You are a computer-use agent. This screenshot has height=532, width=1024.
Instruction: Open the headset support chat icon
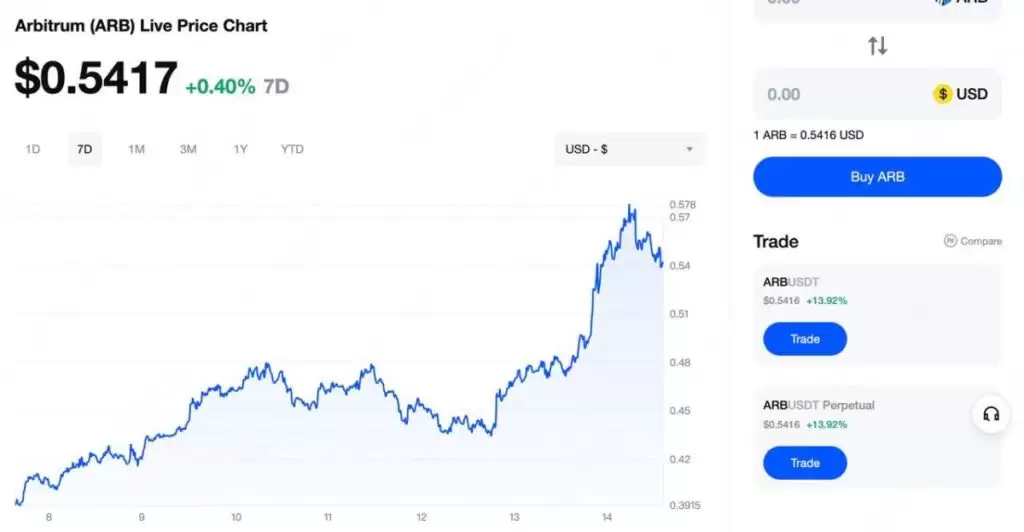(991, 414)
